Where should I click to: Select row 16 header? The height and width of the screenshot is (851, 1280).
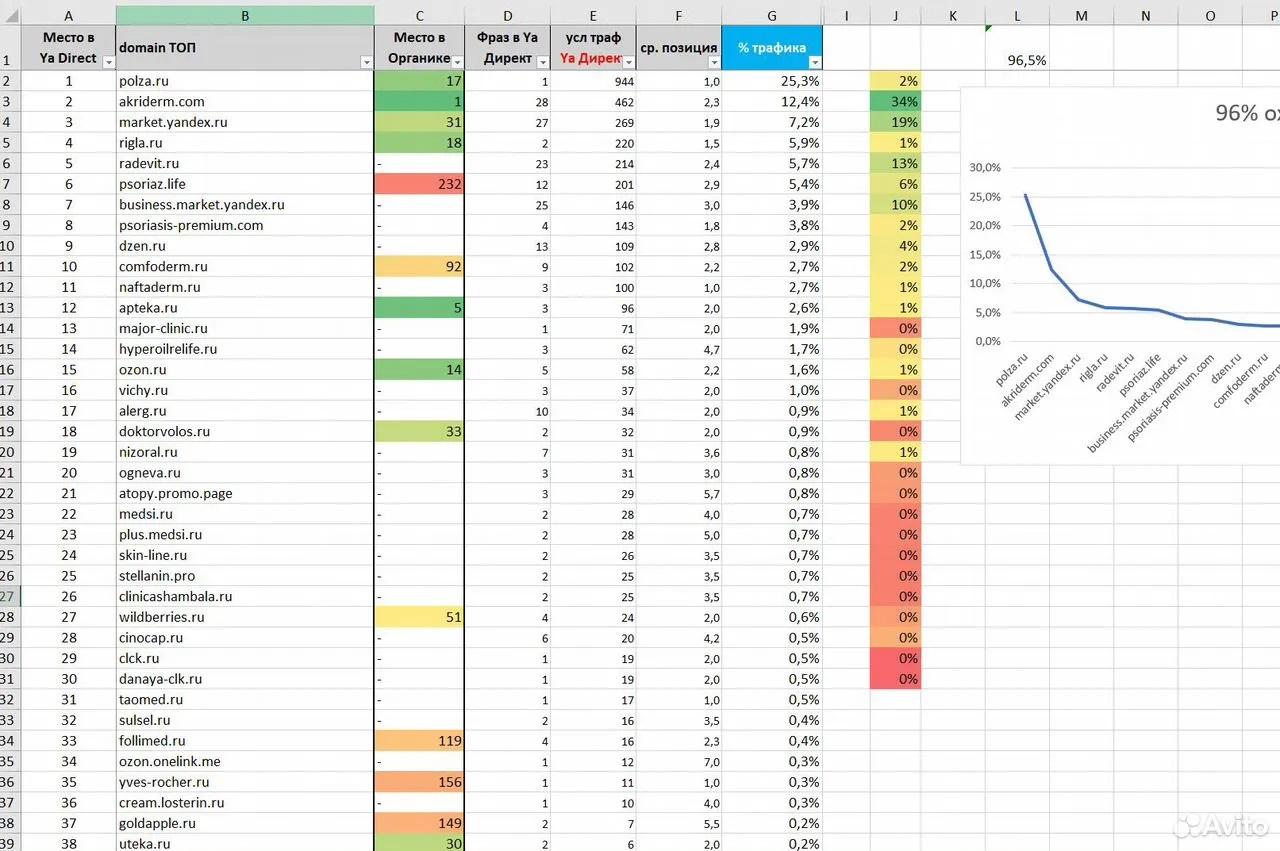(10, 370)
